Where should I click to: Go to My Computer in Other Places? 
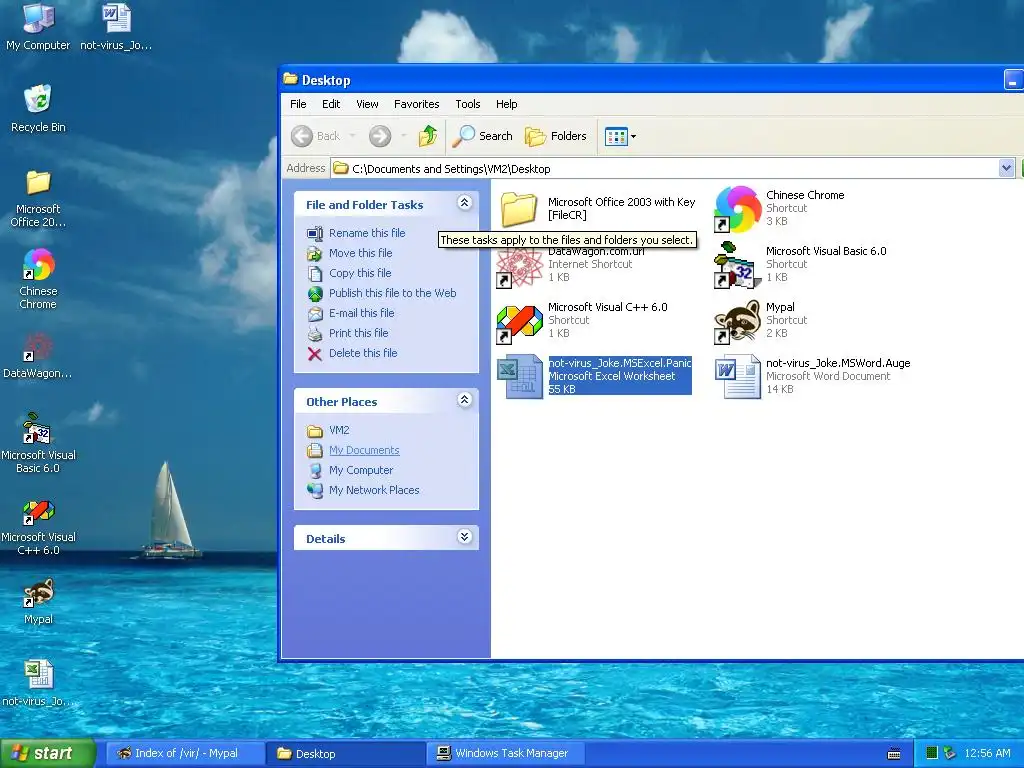tap(351, 470)
